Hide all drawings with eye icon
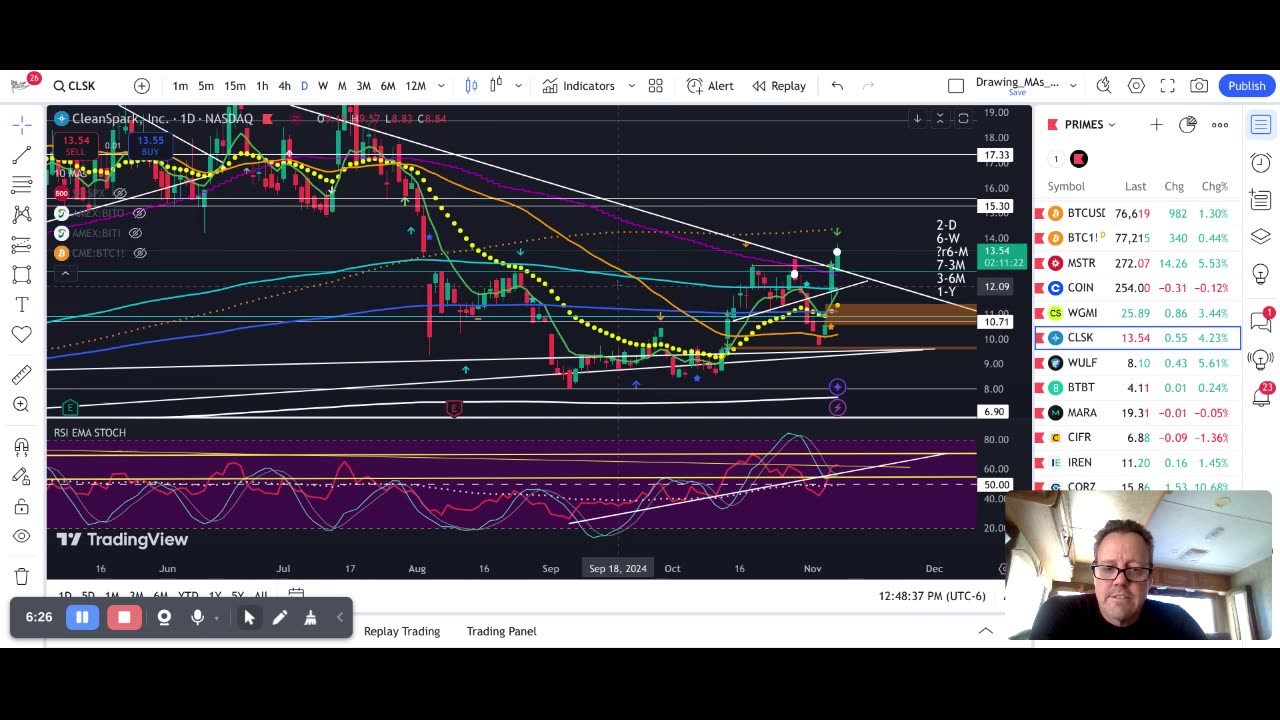Screen dimensions: 1280x720 [x=21, y=537]
